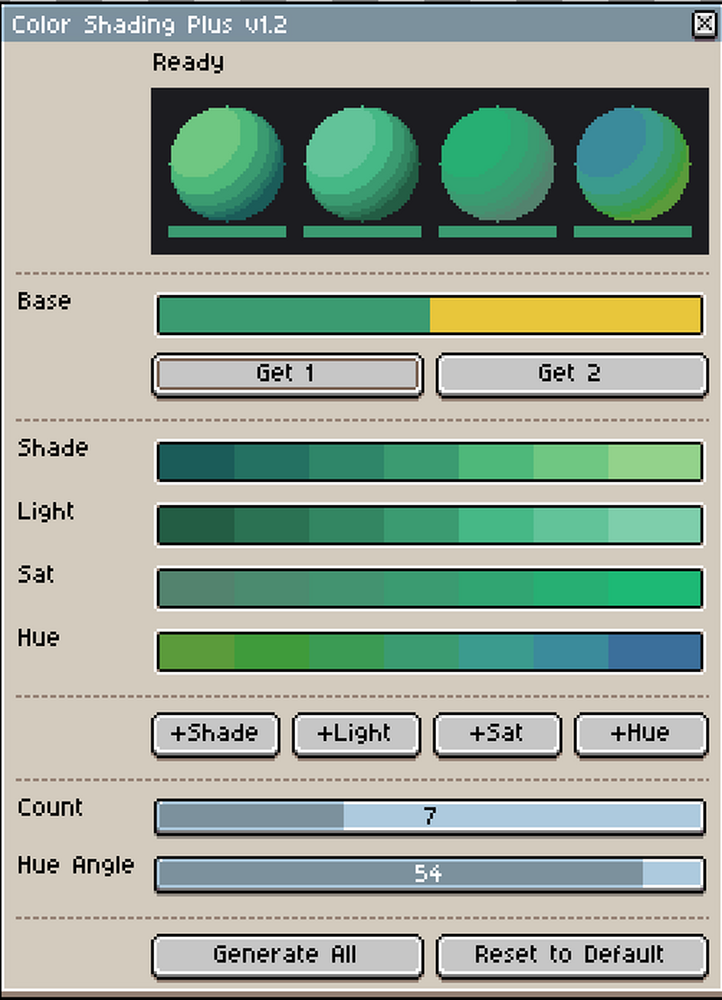Click the fourth preview sphere, blue-green
Image resolution: width=722 pixels, height=1000 pixels.
pos(633,164)
